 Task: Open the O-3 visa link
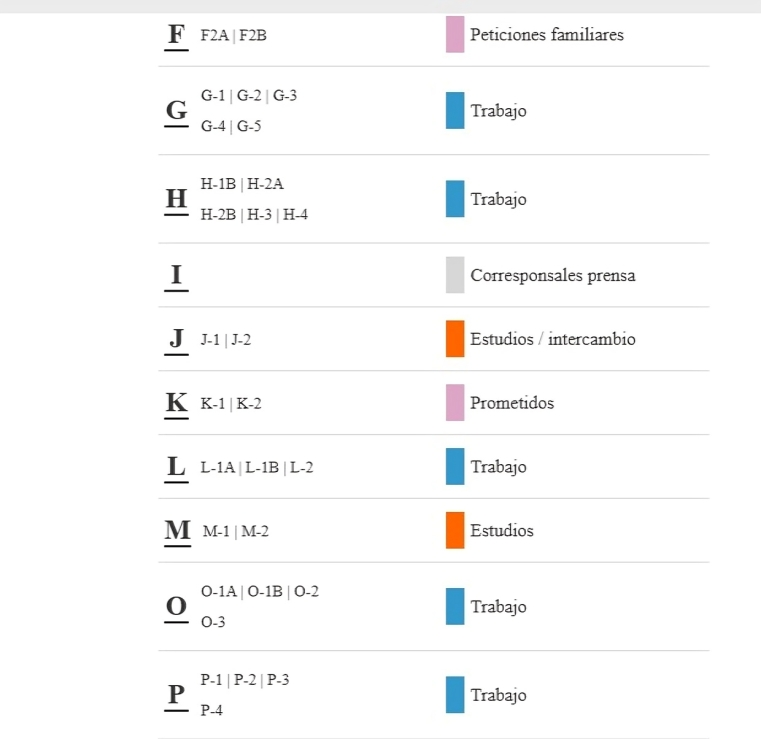[213, 622]
